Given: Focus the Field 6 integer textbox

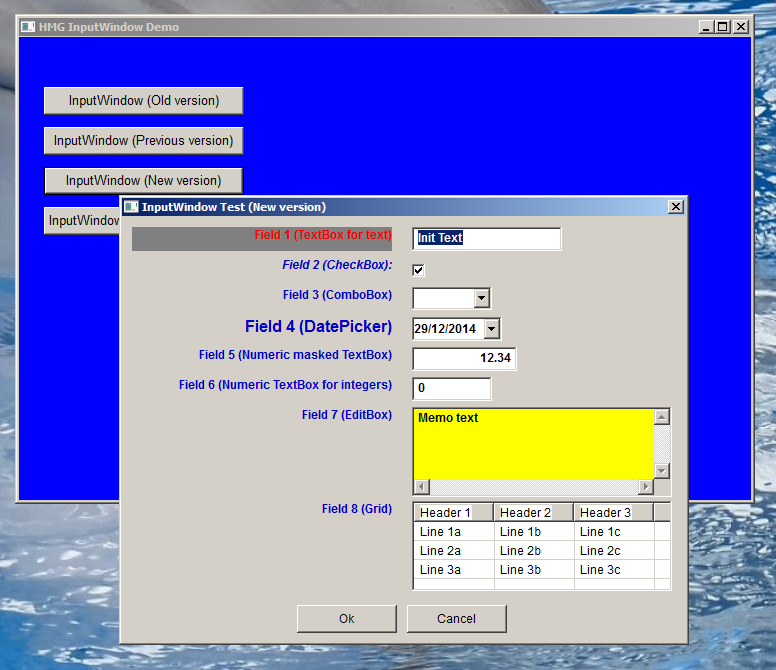Looking at the screenshot, I should point(451,388).
